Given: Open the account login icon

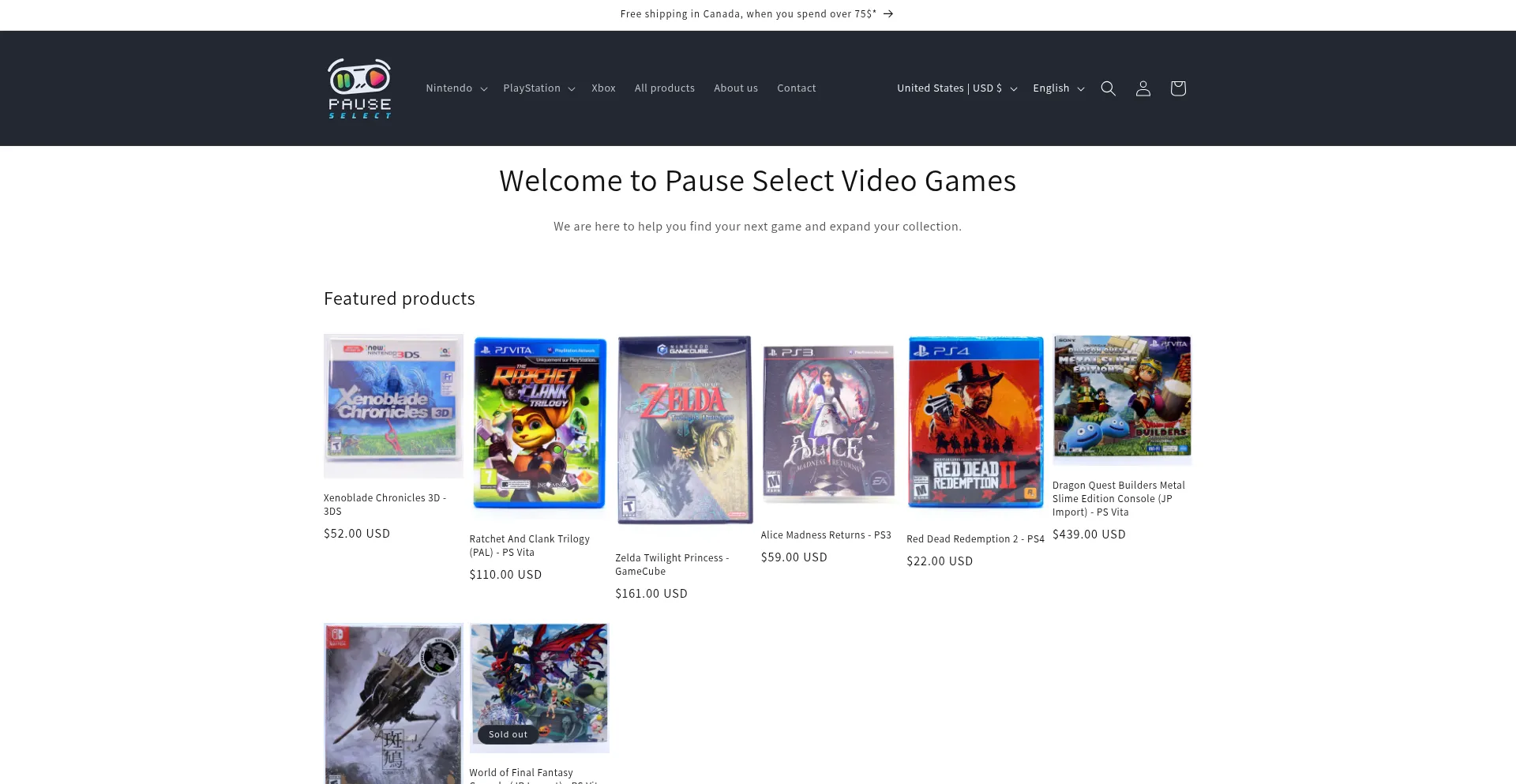Looking at the screenshot, I should point(1143,88).
